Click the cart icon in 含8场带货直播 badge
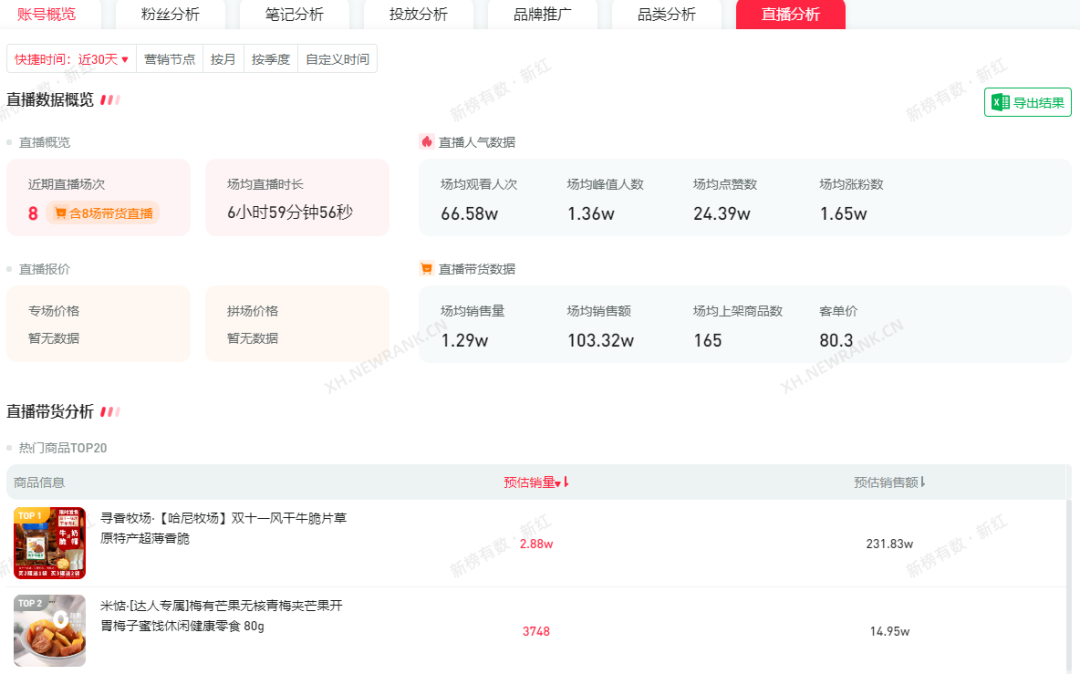1080x674 pixels. click(x=60, y=213)
